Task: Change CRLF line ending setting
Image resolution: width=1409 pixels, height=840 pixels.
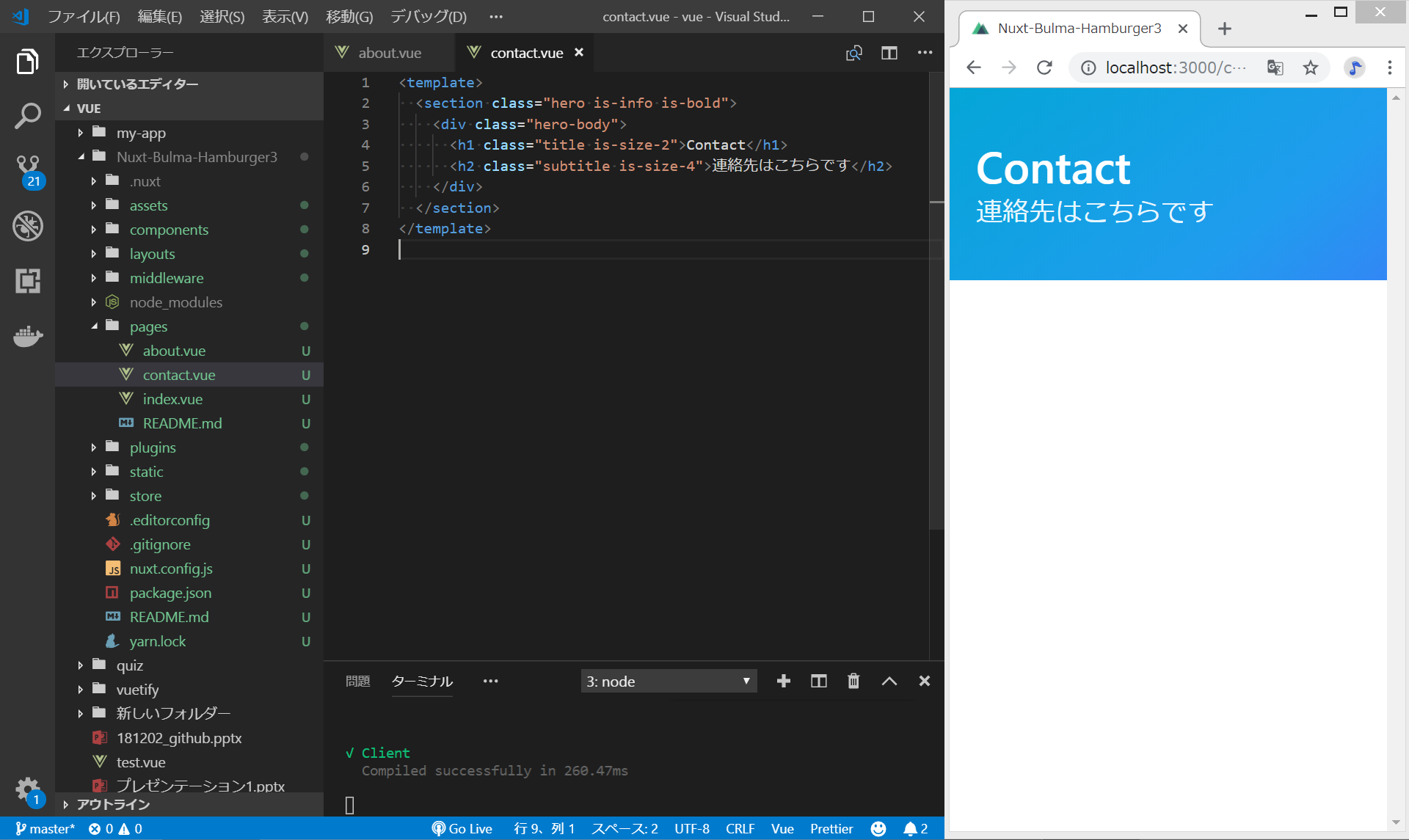Action: (x=740, y=828)
